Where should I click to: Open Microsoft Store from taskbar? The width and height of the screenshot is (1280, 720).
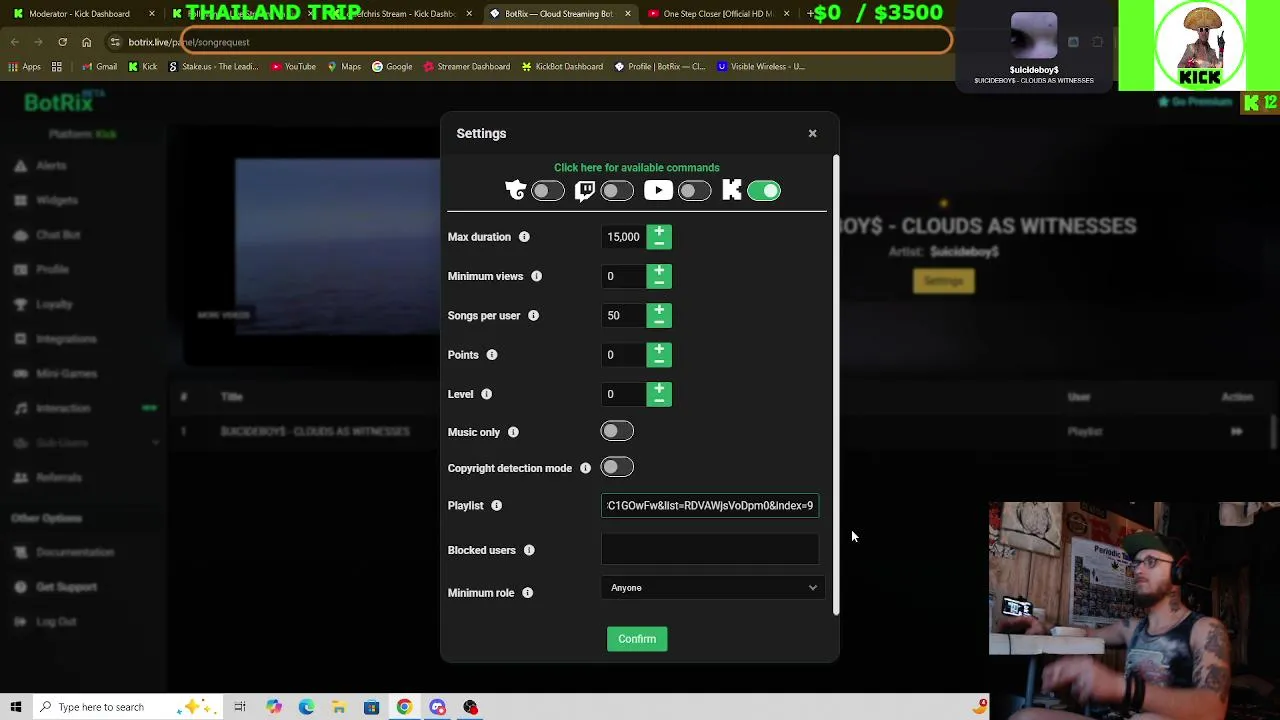(x=371, y=707)
